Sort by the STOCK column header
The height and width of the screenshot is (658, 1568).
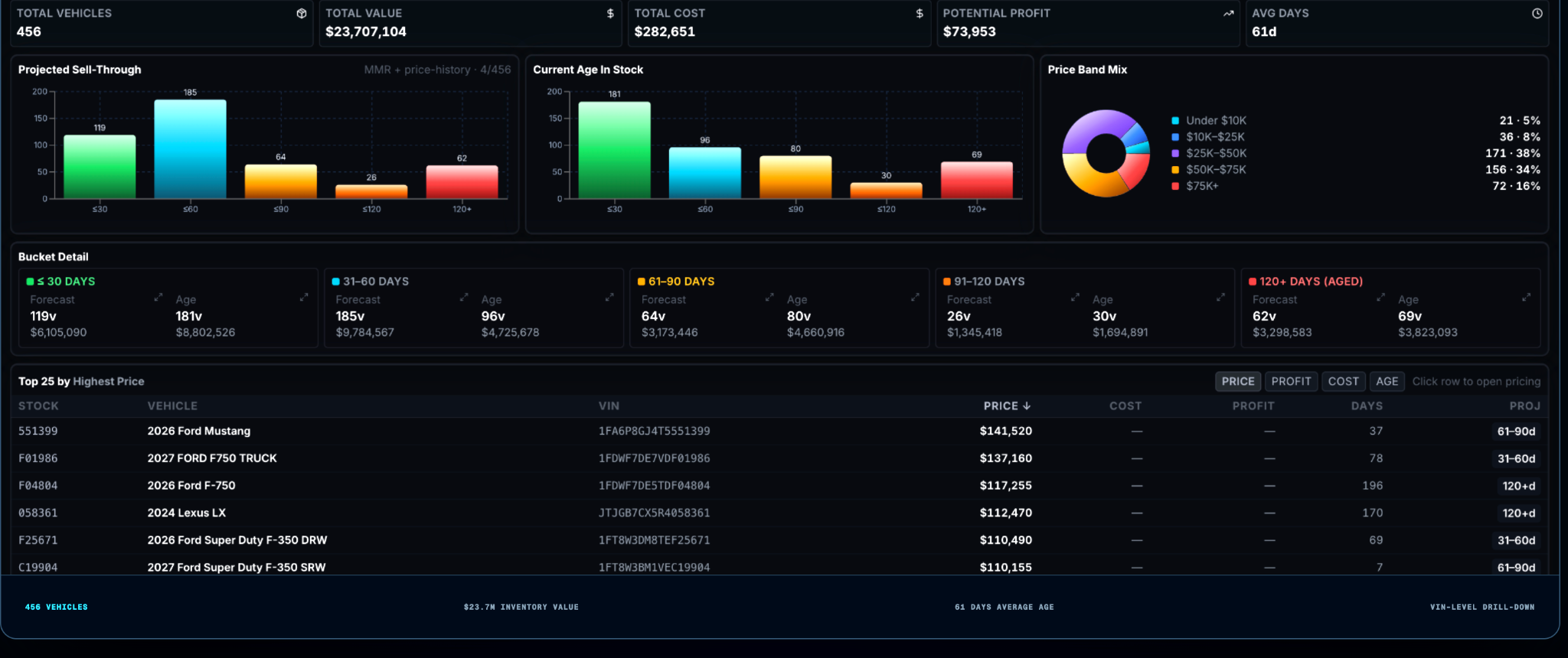38,406
